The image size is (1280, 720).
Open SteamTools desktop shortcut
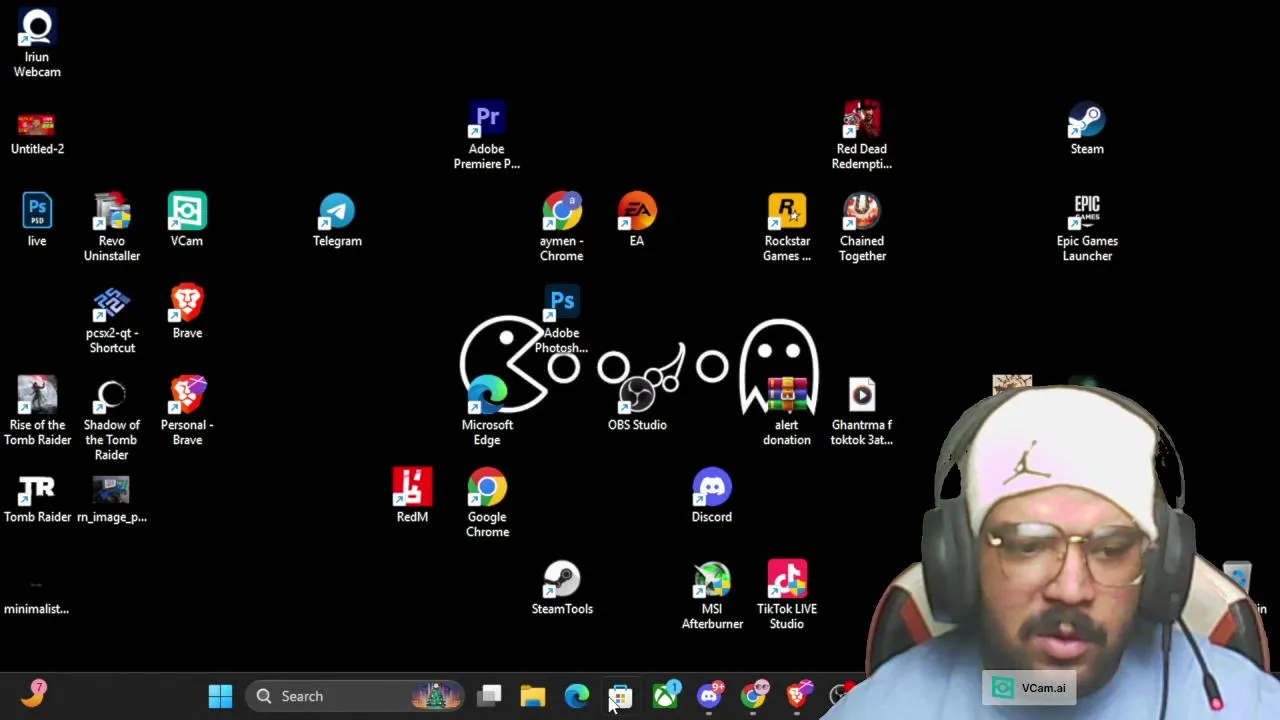coord(562,588)
